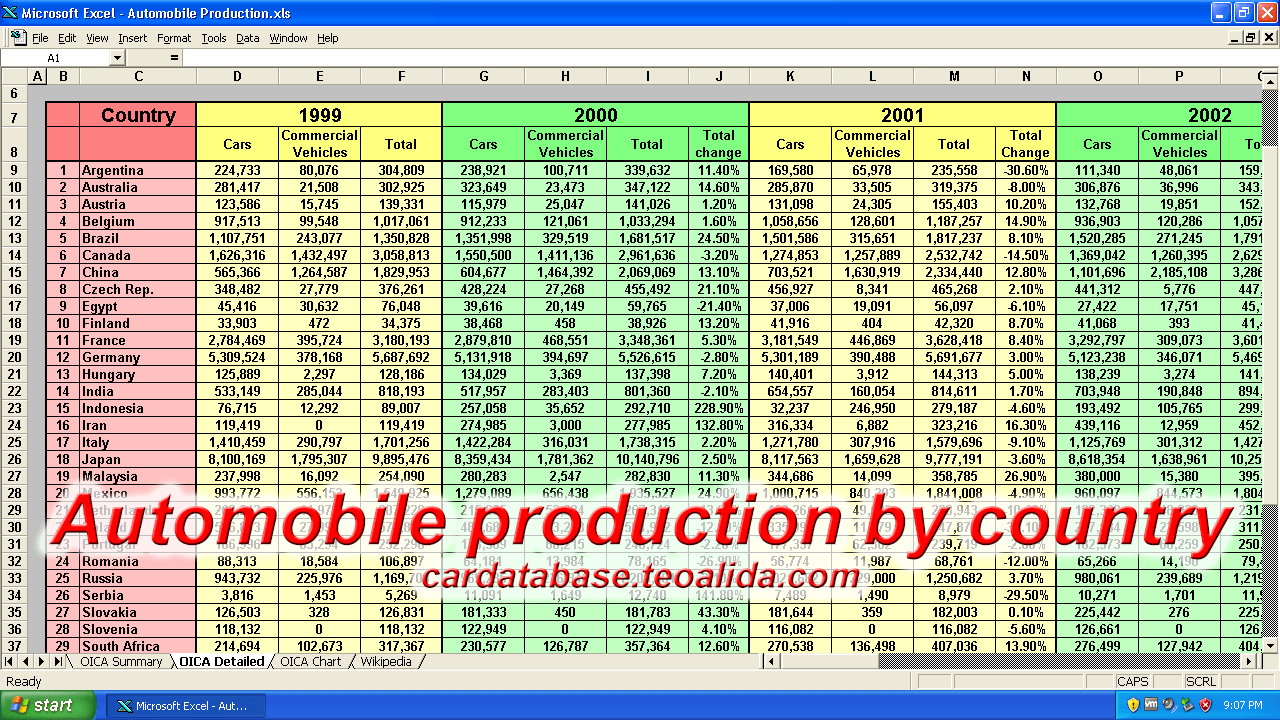Click the yellow Security Center shield in the tray
1280x720 pixels.
[x=1133, y=704]
